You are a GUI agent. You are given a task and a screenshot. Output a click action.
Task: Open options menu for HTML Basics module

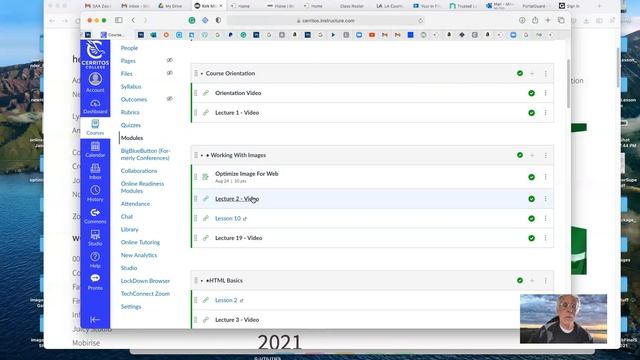tap(545, 280)
